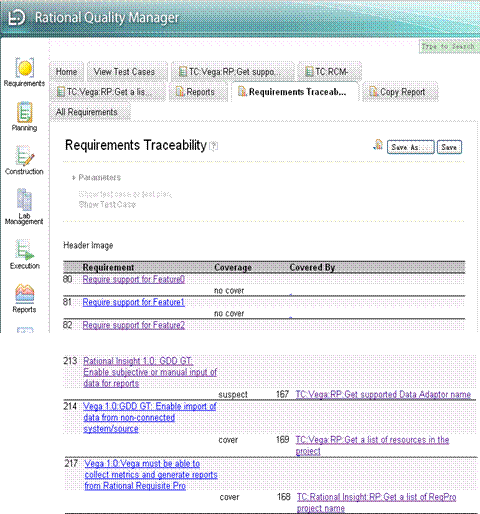Open test case Get a list of resources

[x=372, y=445]
